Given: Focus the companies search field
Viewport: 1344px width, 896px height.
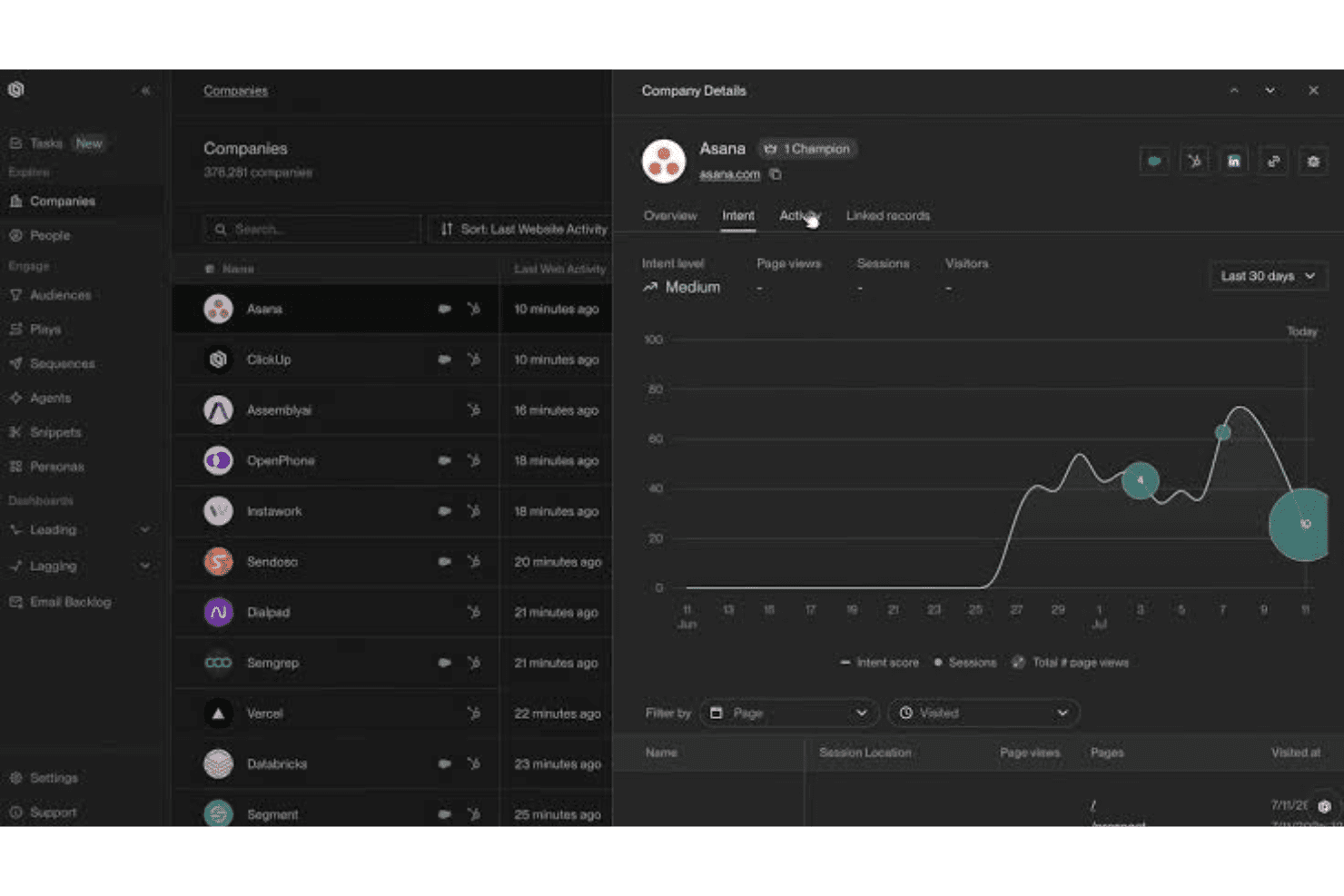Looking at the screenshot, I should click(313, 230).
